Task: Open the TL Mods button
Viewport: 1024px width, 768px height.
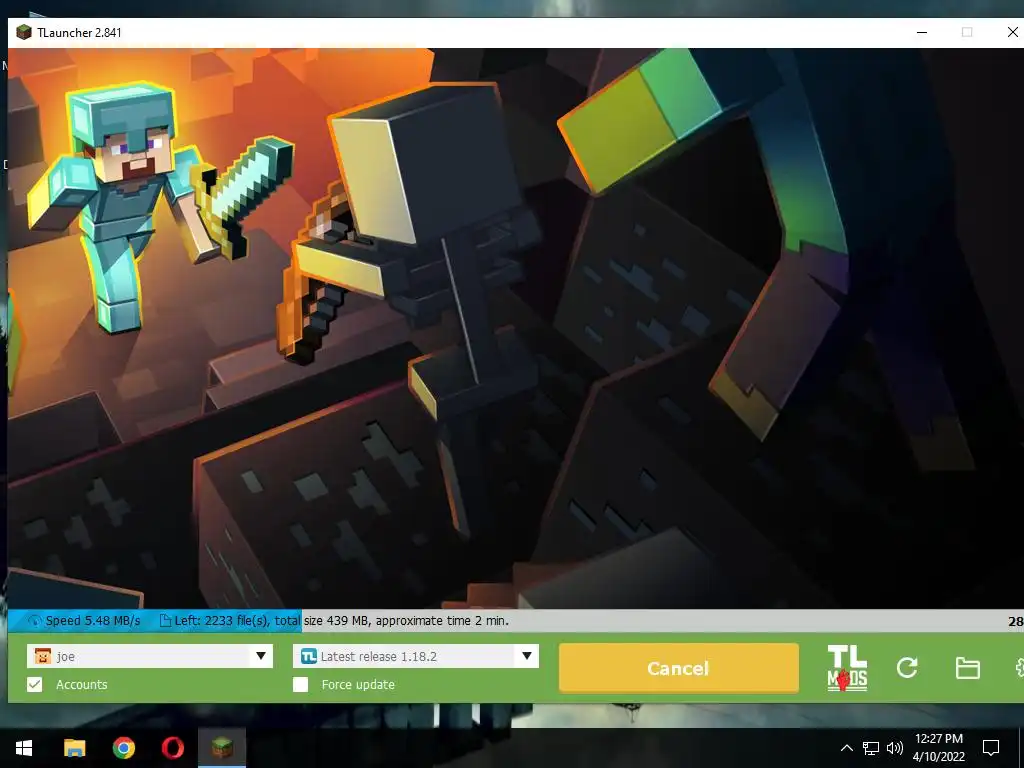Action: 847,668
